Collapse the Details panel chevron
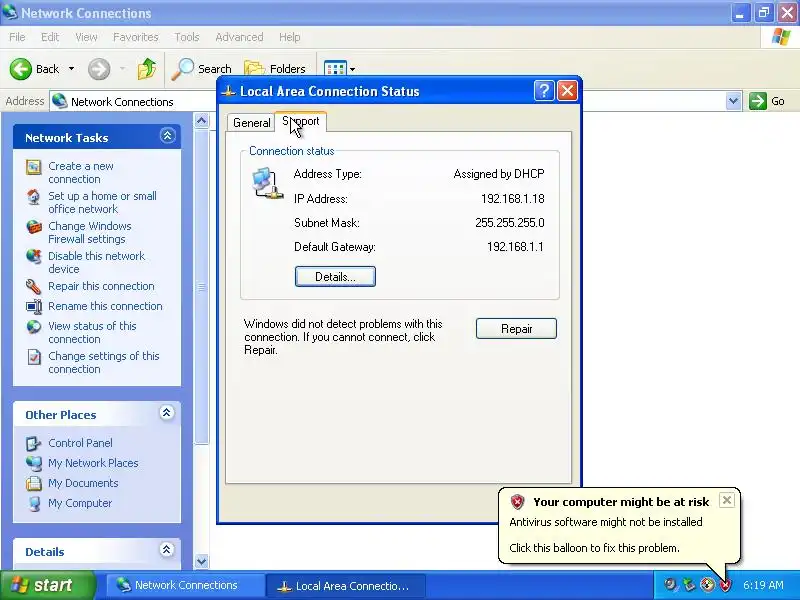 166,549
